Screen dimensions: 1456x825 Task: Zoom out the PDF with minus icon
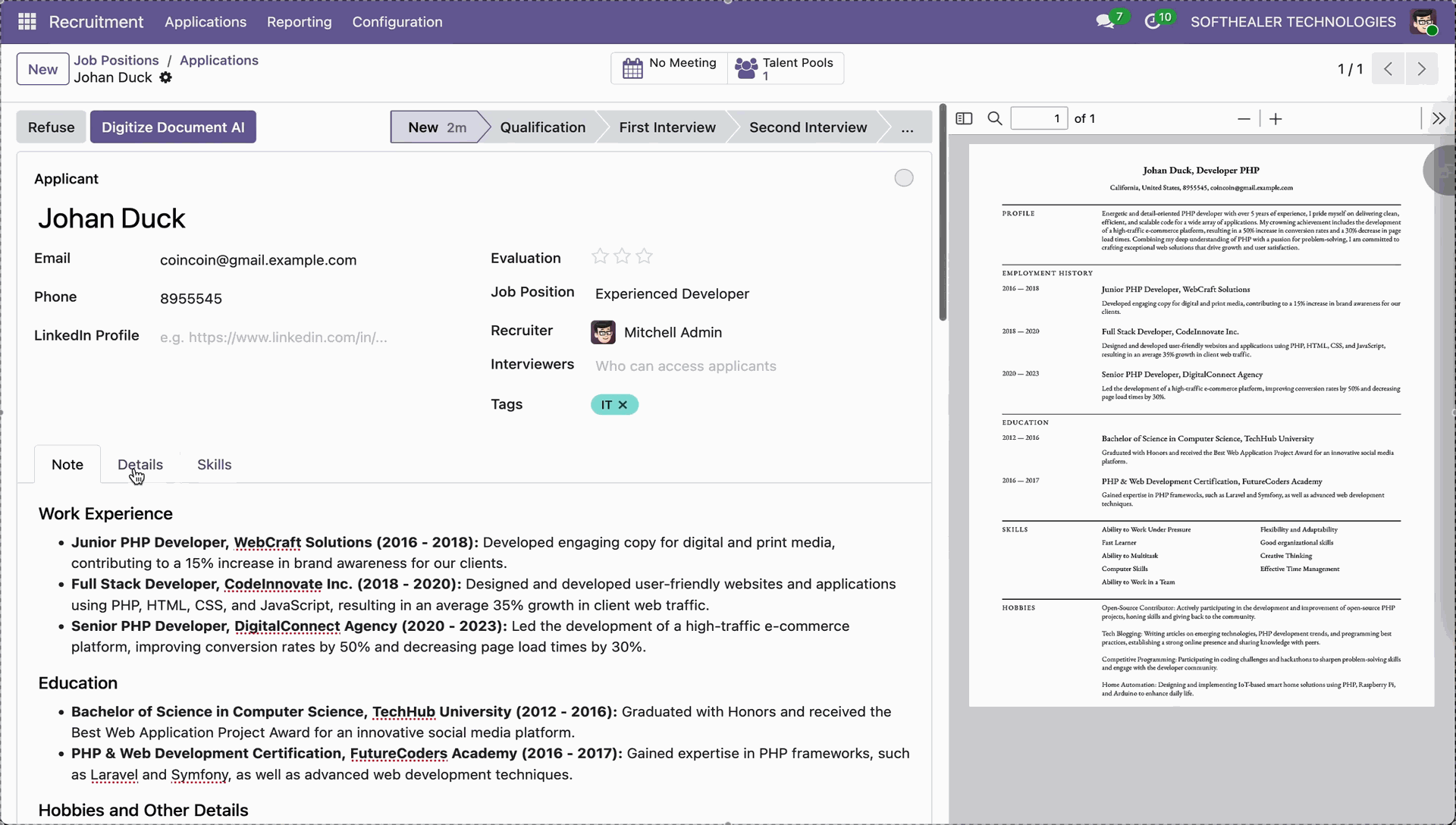1244,119
